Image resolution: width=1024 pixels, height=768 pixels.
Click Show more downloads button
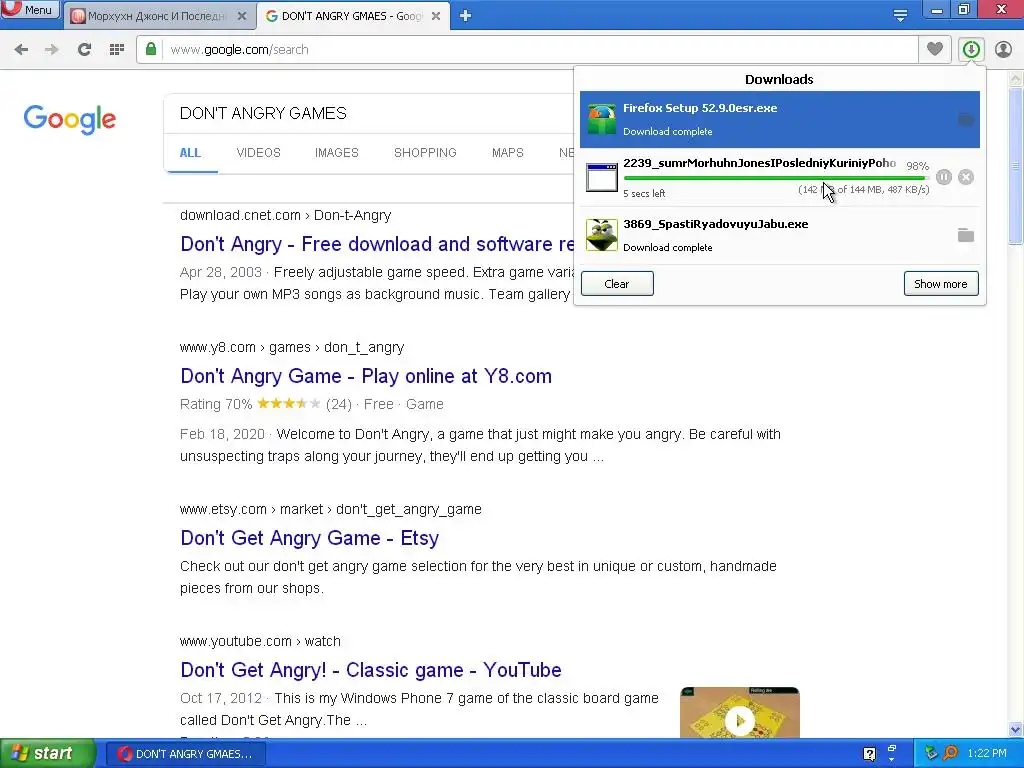941,283
